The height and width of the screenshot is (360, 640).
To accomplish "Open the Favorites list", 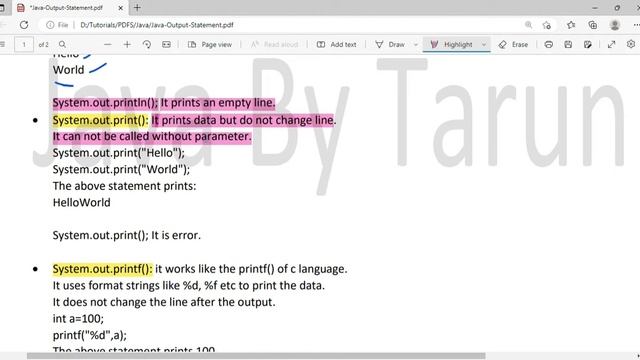I will coord(571,25).
